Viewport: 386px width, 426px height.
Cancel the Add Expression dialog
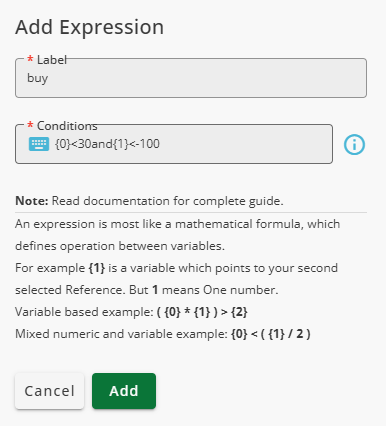tap(49, 391)
